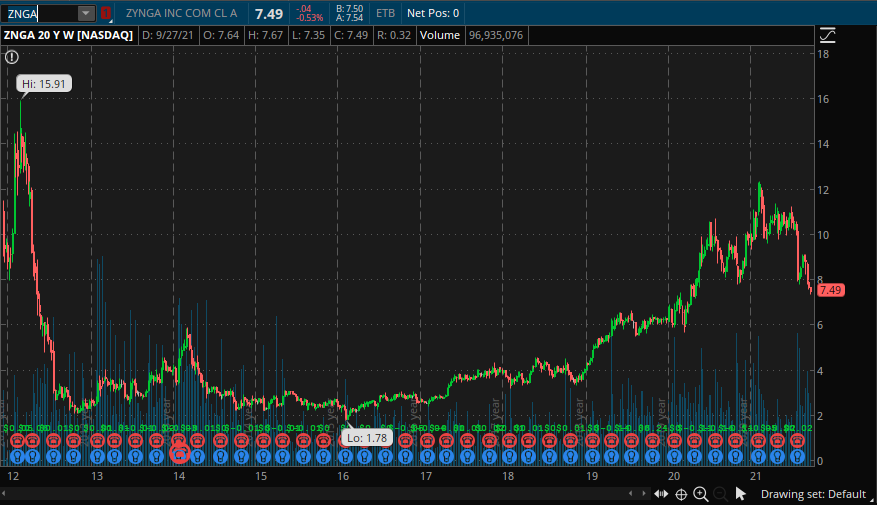Click the ETB label
The width and height of the screenshot is (877, 505).
(x=385, y=13)
